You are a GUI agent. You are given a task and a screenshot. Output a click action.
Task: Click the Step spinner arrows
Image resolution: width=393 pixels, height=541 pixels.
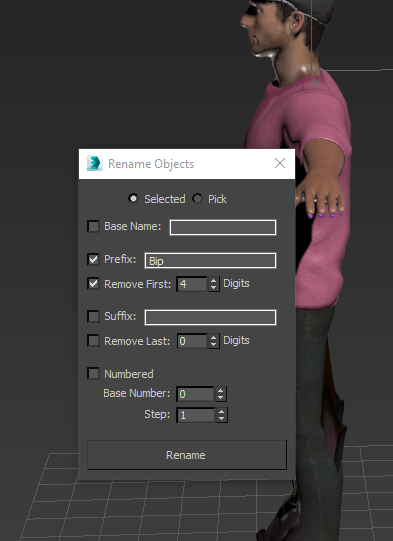coord(221,415)
